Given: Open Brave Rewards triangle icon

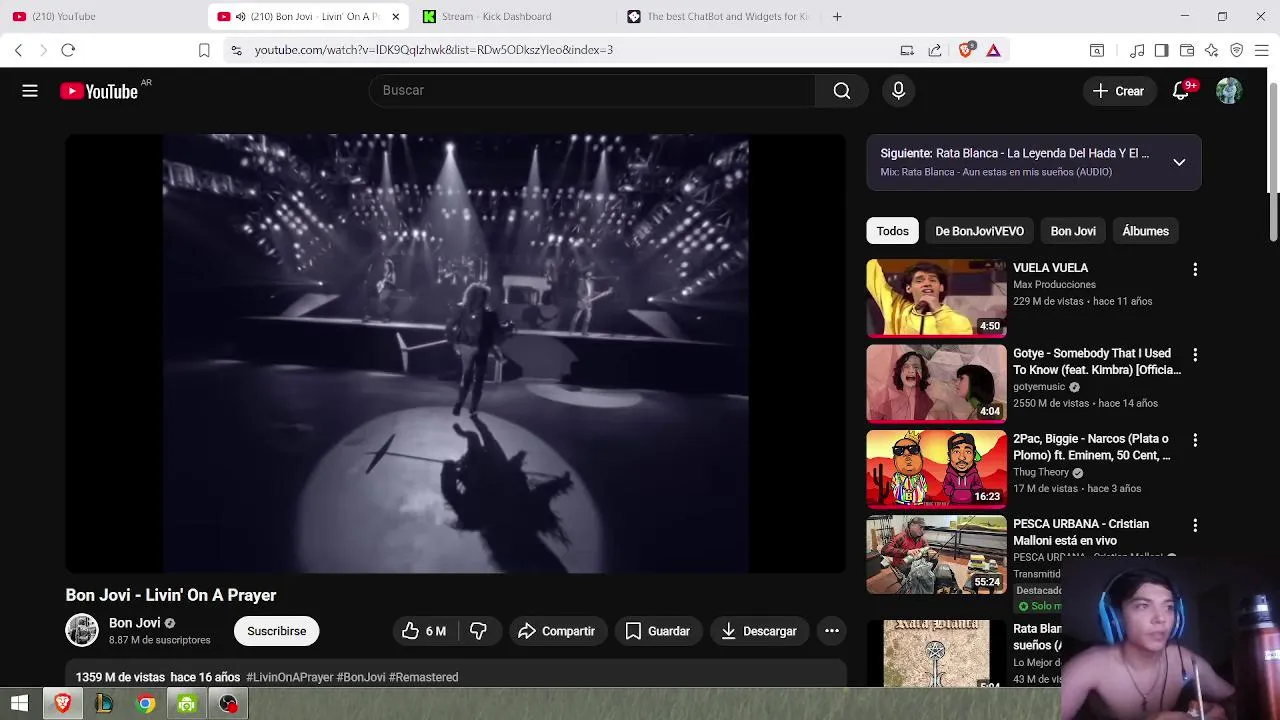Looking at the screenshot, I should coord(993,50).
